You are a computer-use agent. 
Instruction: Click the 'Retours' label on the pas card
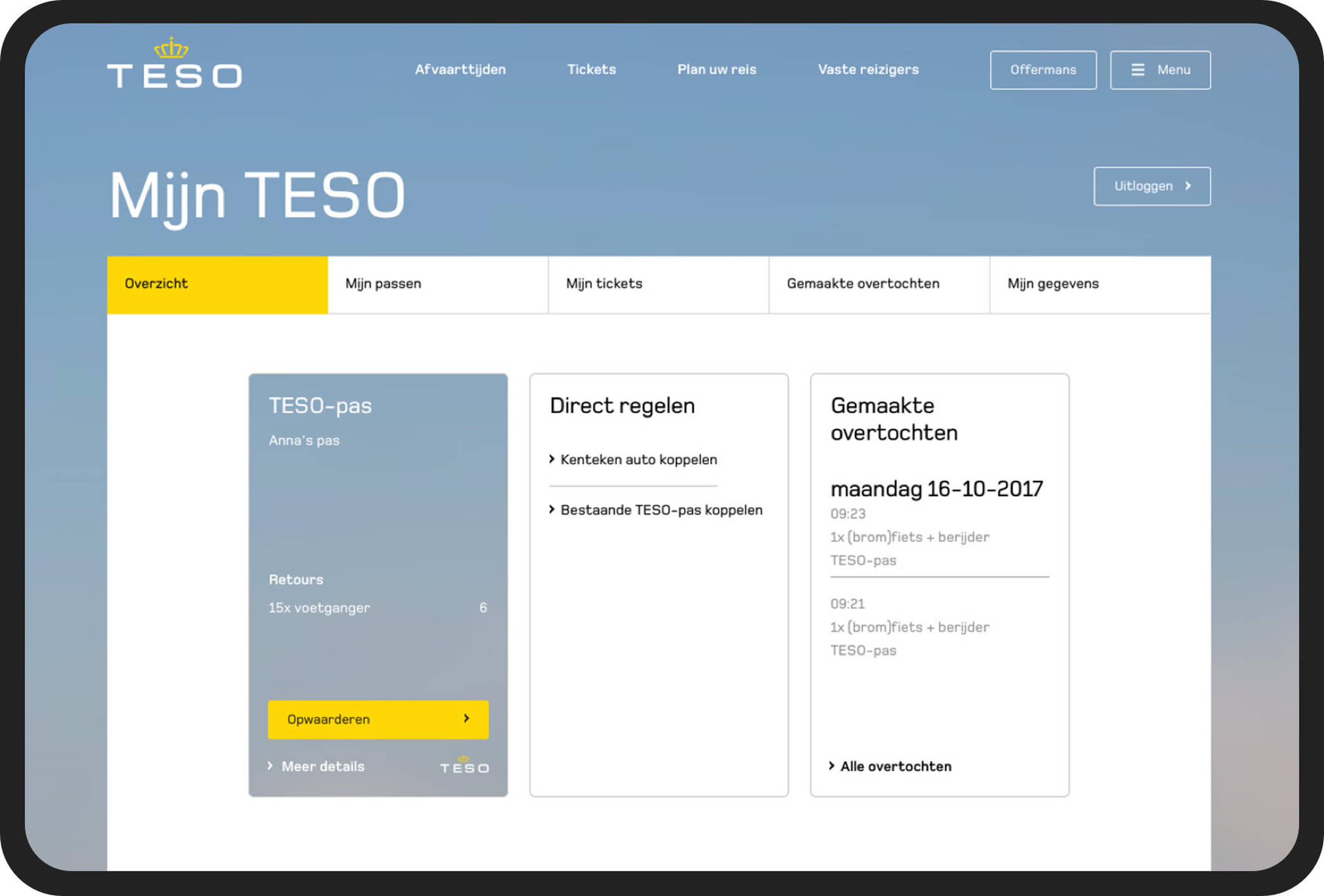tap(296, 579)
